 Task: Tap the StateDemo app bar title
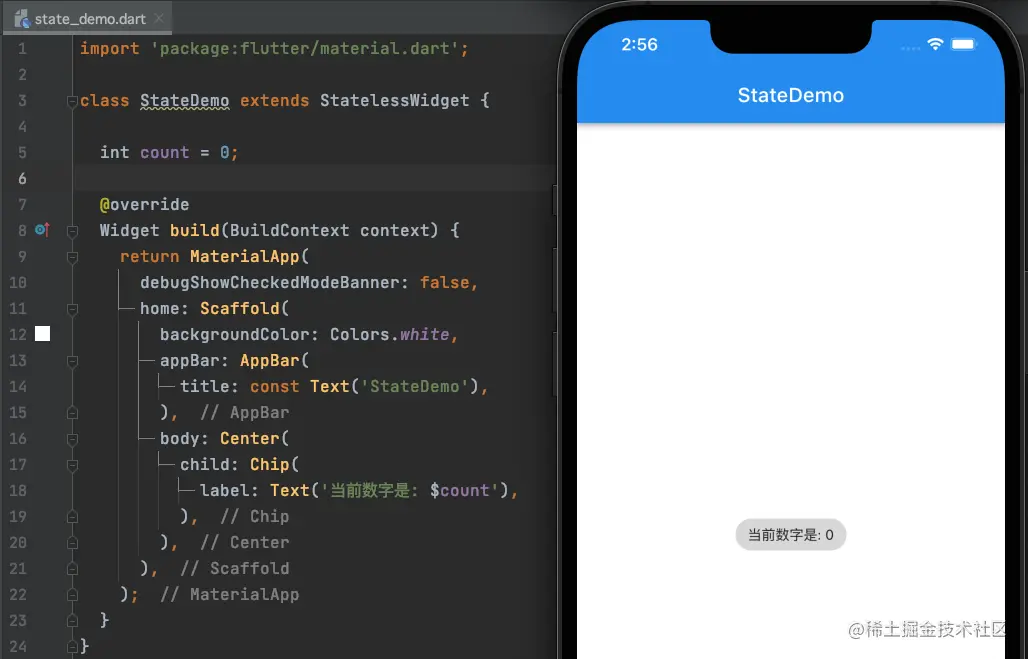point(790,95)
